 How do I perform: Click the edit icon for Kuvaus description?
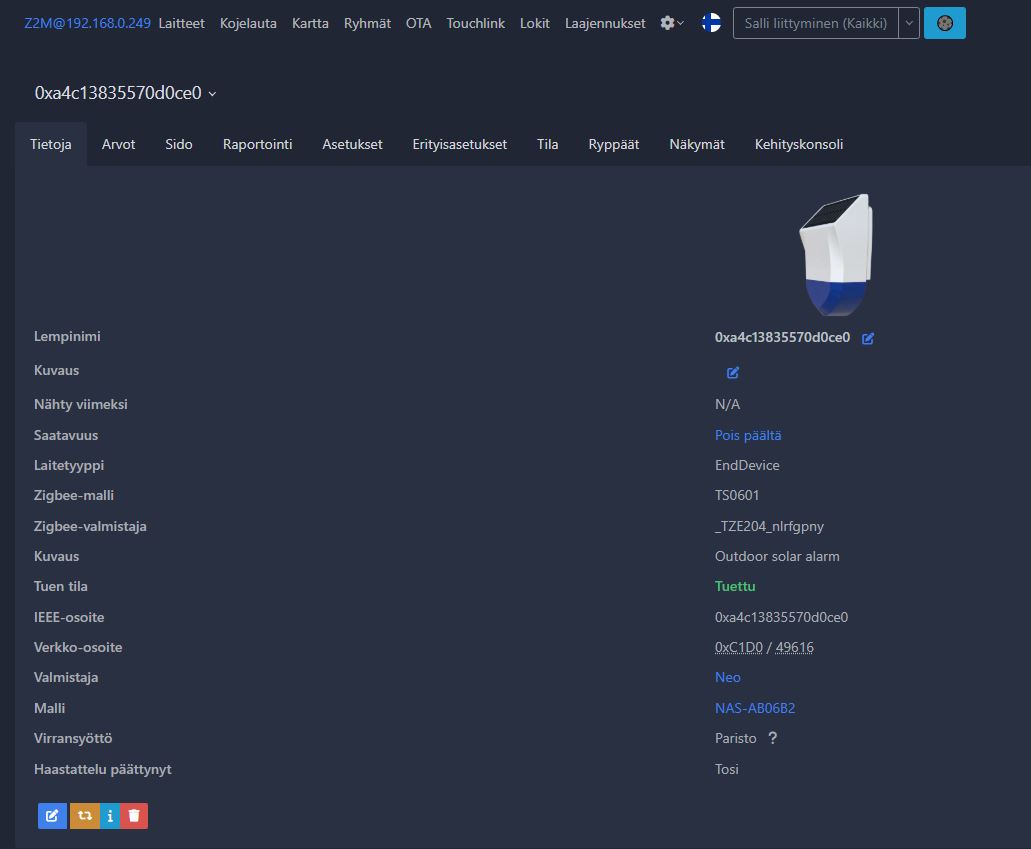point(733,372)
